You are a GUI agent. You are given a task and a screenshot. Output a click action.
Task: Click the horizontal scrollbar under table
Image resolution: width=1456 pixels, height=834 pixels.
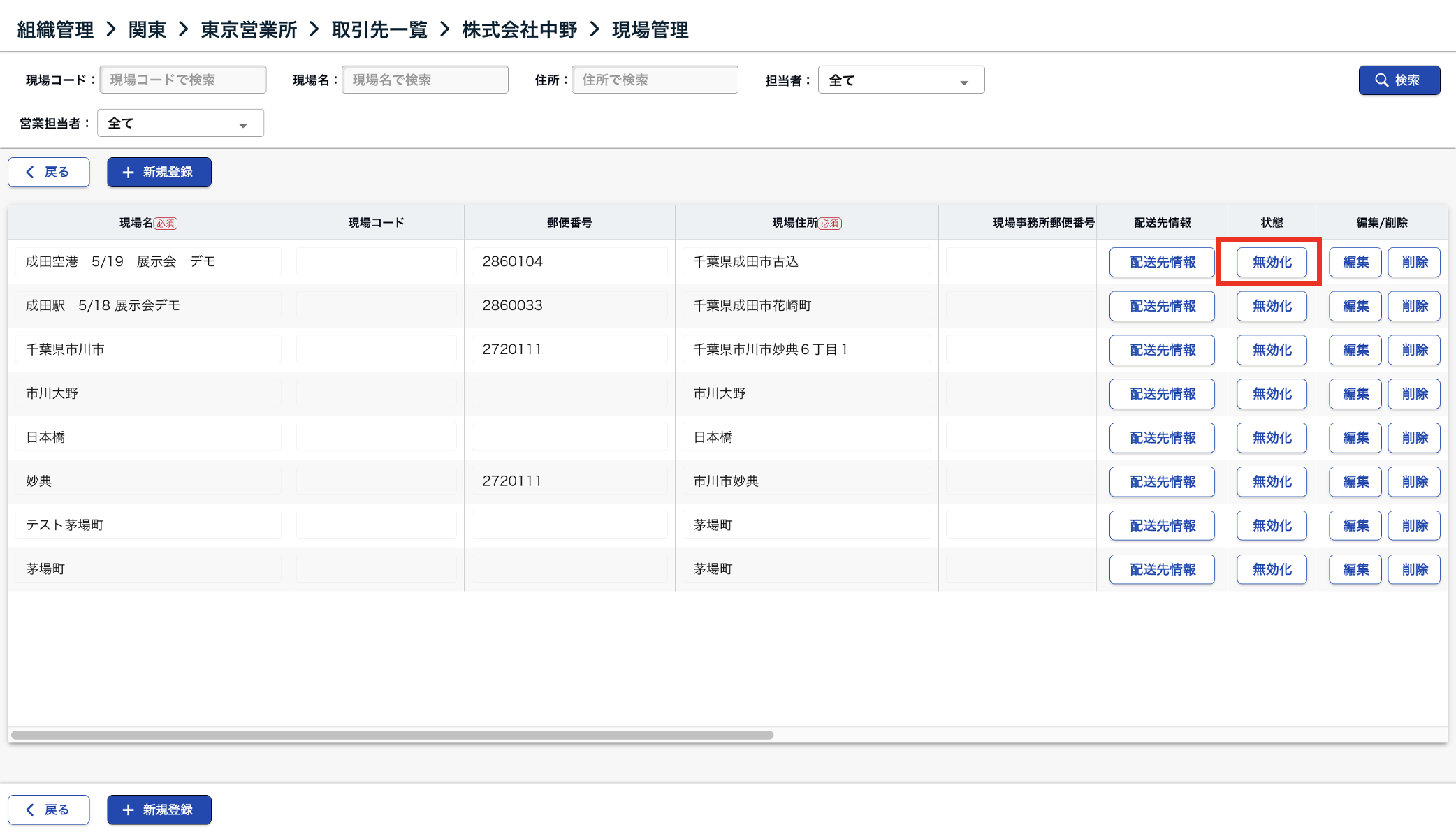pyautogui.click(x=392, y=735)
